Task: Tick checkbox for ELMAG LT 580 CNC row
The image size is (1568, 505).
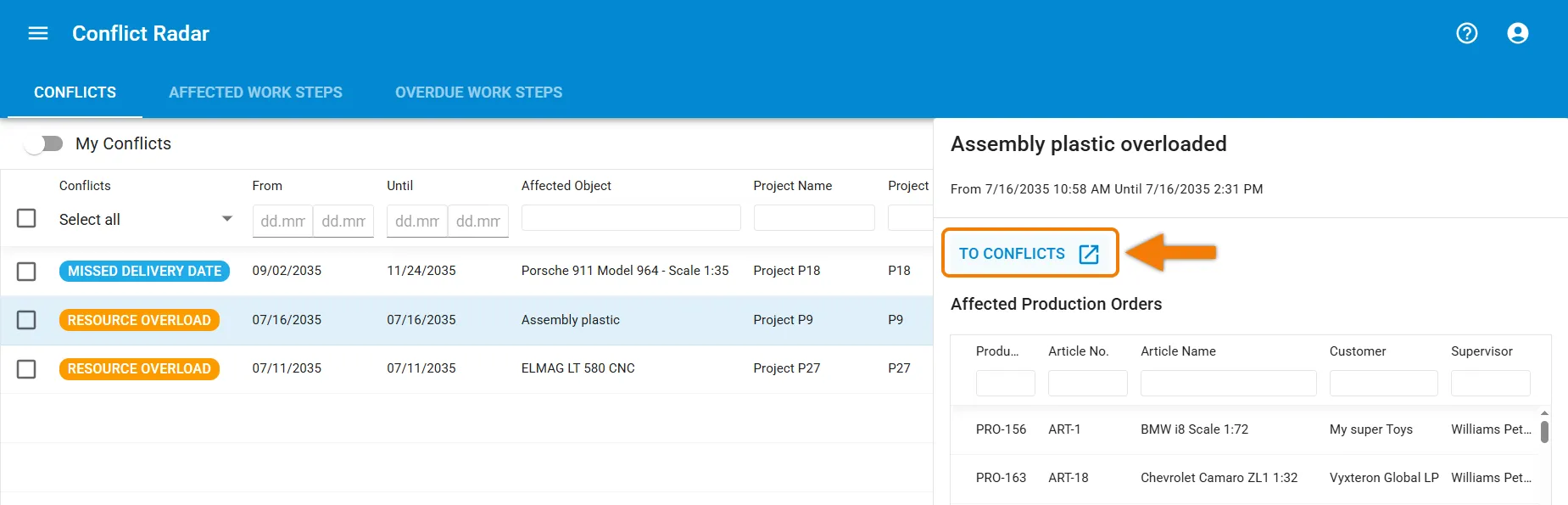Action: pos(26,369)
